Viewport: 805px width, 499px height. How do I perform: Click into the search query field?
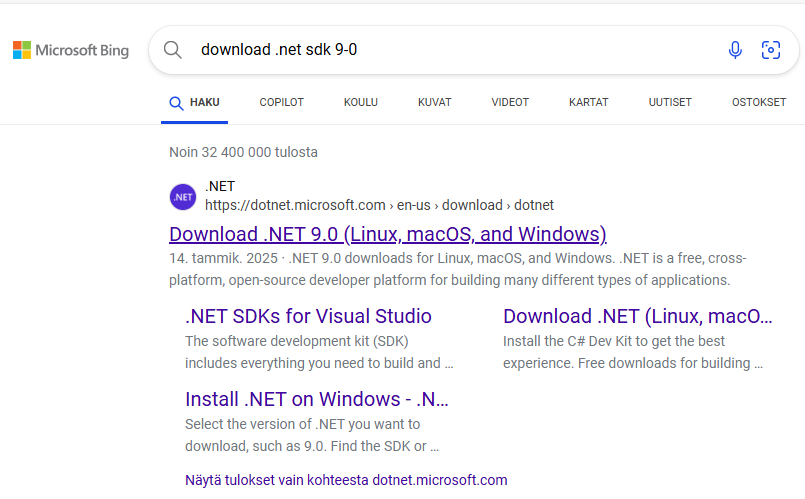click(x=457, y=50)
